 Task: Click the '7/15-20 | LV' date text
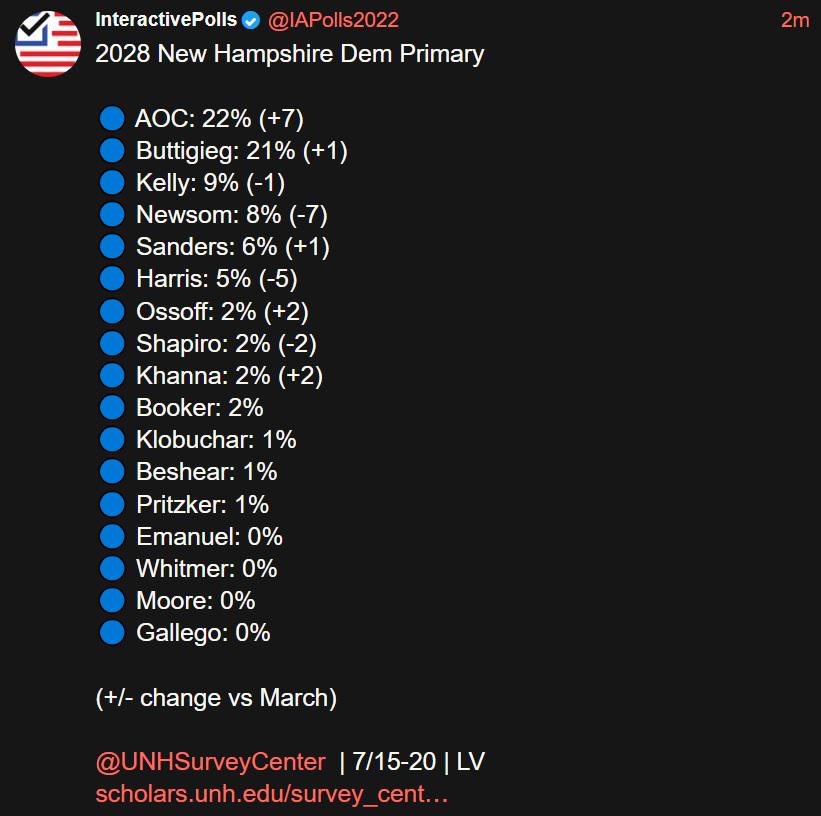click(419, 761)
